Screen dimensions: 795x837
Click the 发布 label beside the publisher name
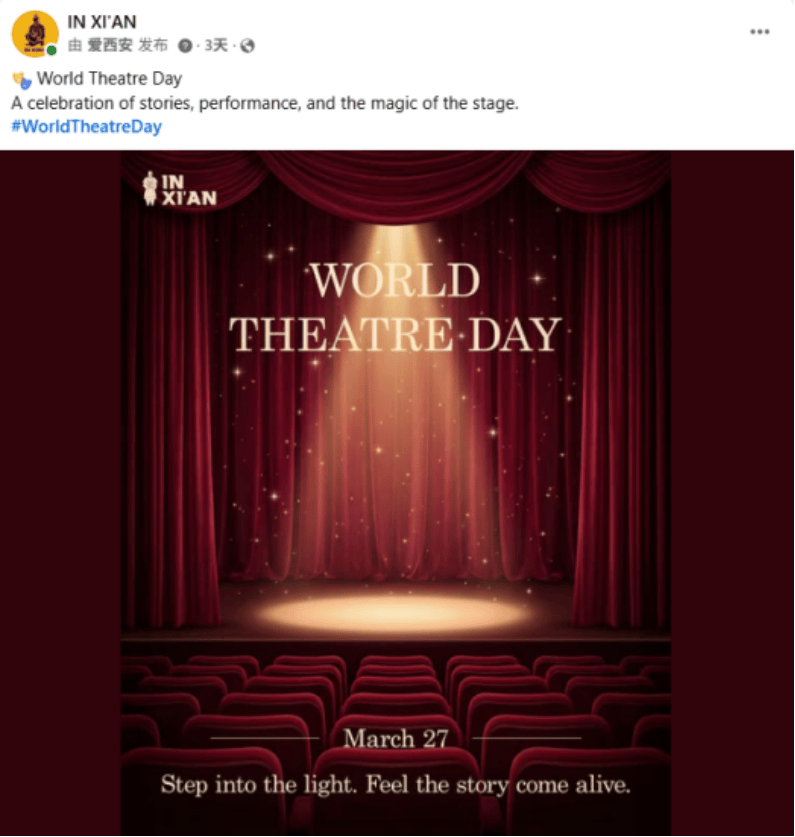tap(153, 45)
